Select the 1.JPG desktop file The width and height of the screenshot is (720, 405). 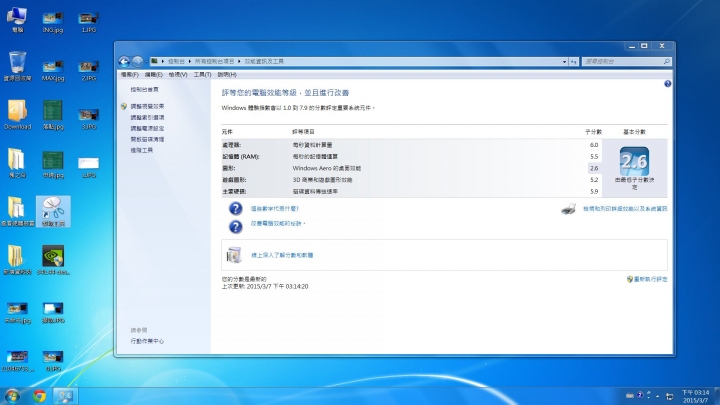[89, 22]
